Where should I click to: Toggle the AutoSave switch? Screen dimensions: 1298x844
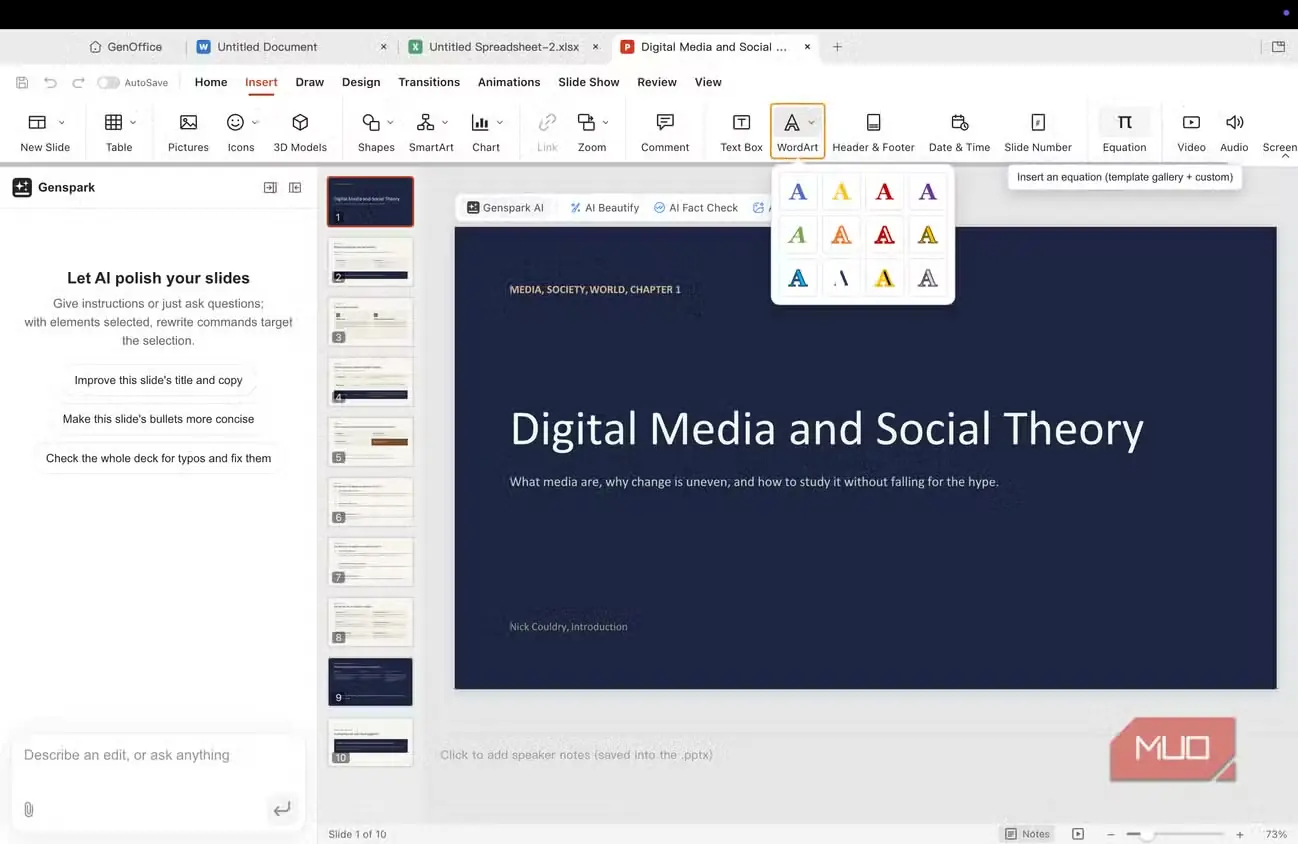pyautogui.click(x=108, y=83)
